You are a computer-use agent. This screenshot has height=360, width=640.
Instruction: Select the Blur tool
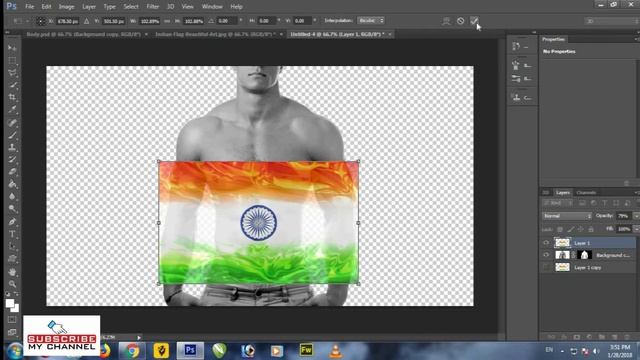tap(12, 196)
